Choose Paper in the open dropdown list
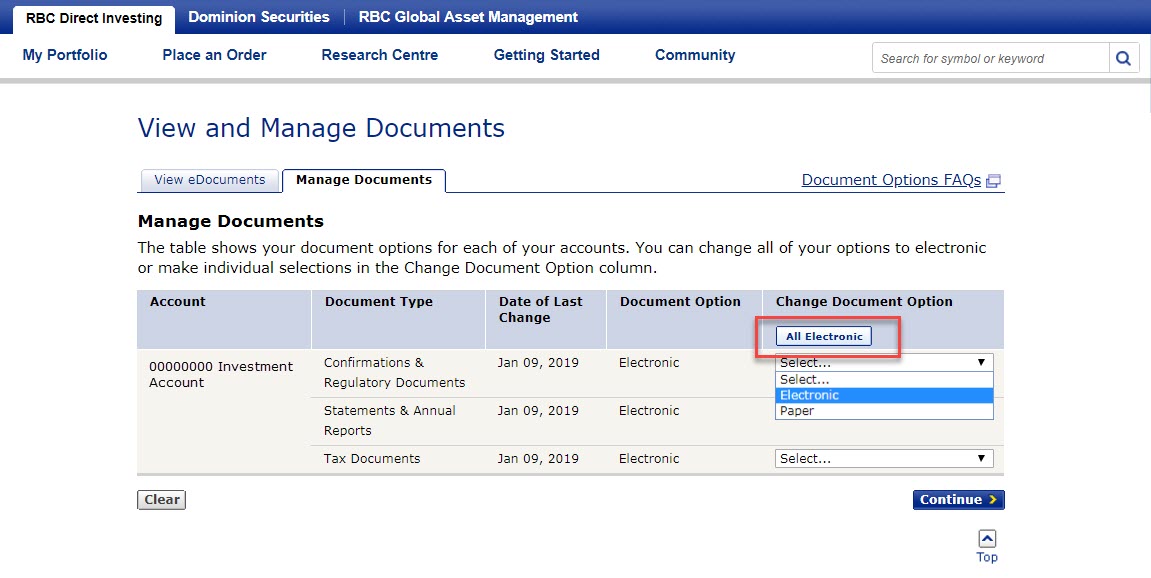Image resolution: width=1151 pixels, height=578 pixels. pos(884,411)
